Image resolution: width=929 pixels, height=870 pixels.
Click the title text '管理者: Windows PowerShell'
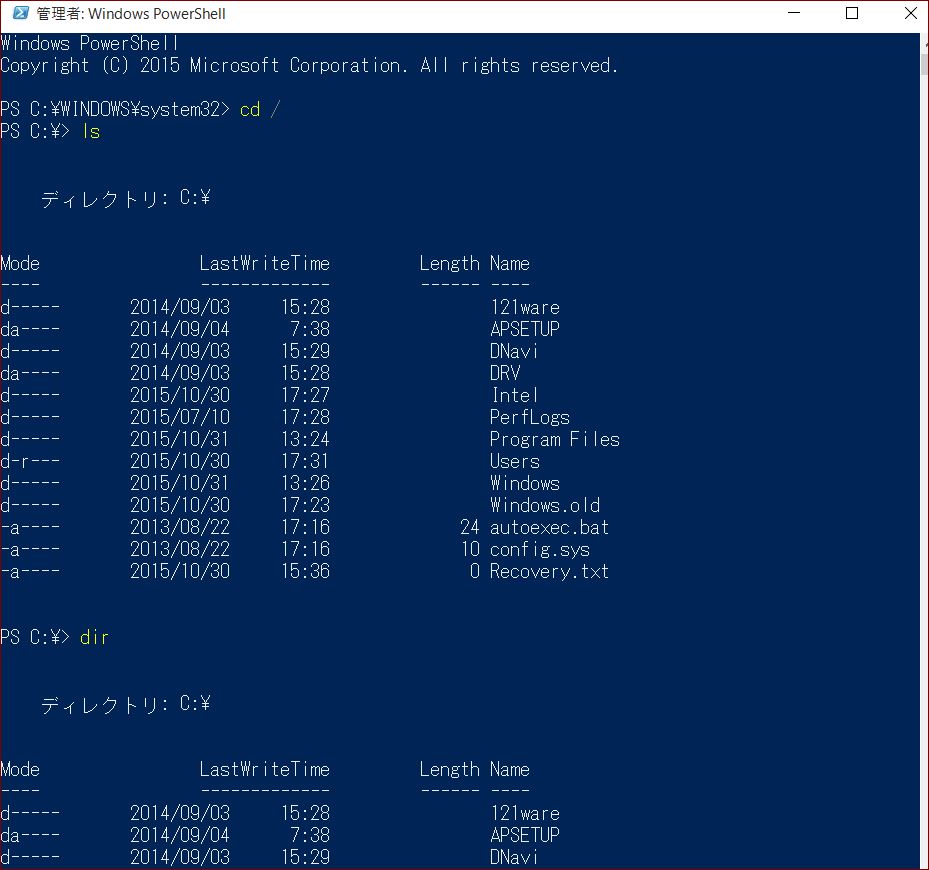pos(131,14)
